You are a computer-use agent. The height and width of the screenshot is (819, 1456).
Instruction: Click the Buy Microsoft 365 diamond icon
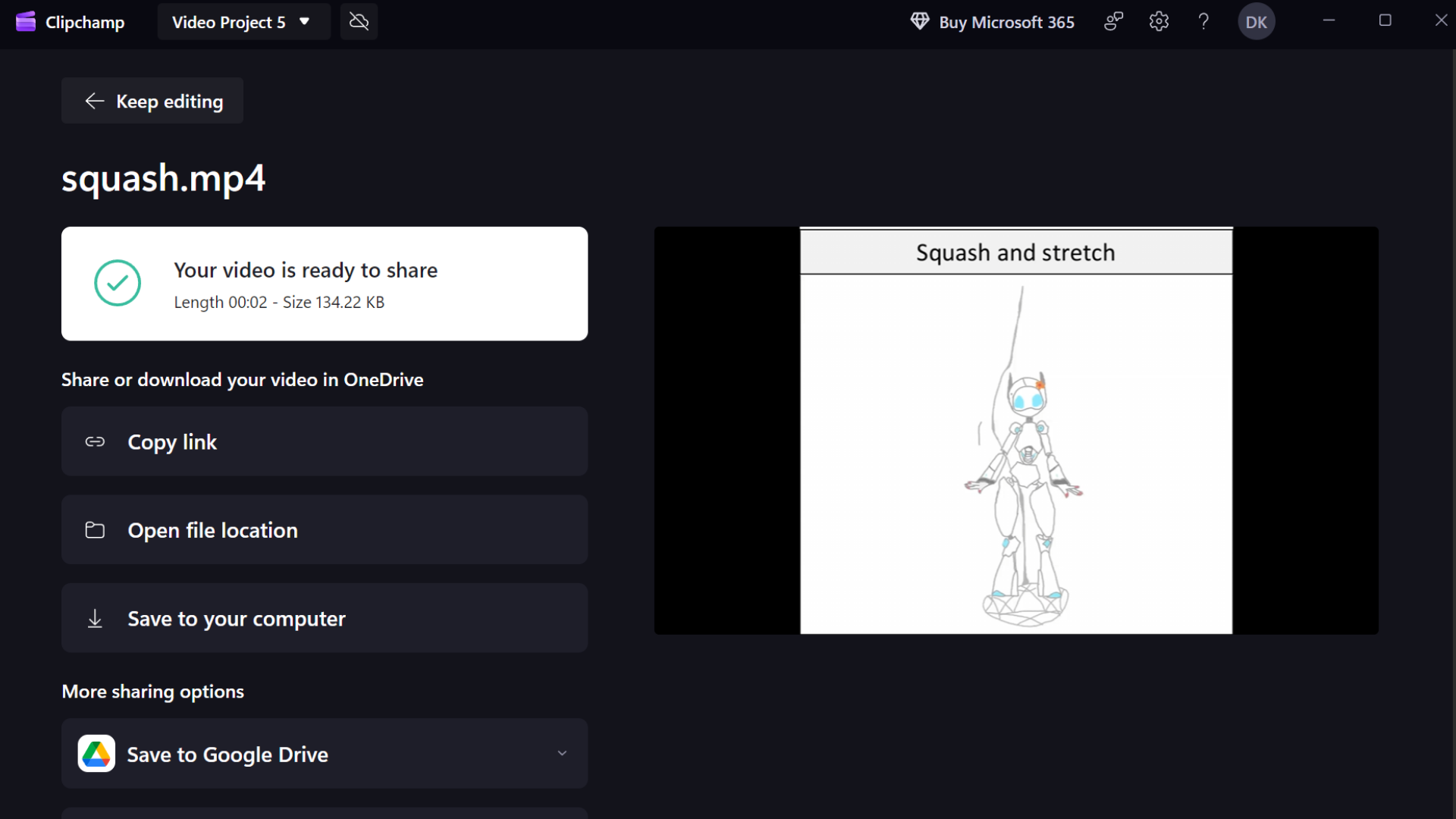[x=919, y=22]
